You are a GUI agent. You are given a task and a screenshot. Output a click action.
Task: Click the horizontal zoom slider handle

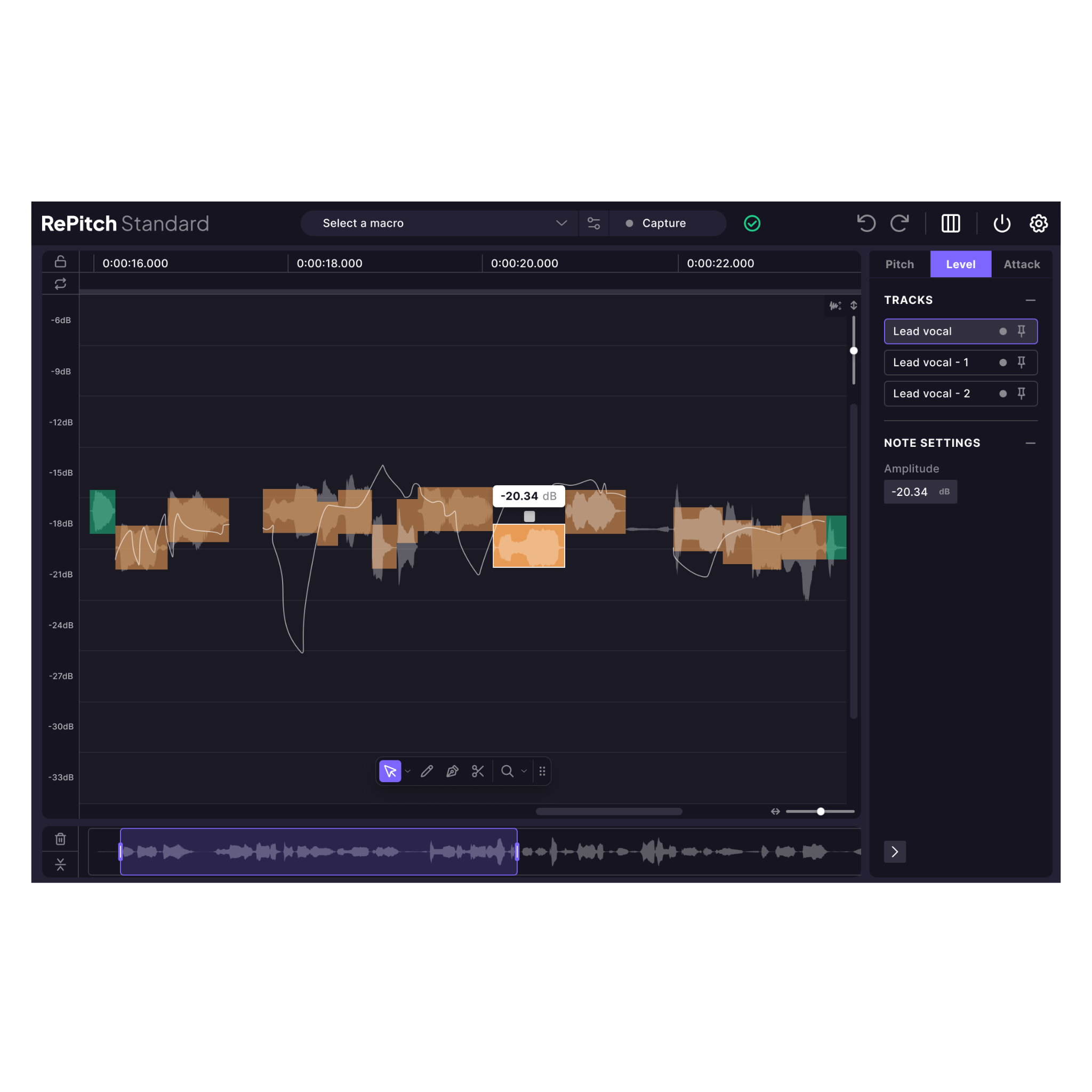pyautogui.click(x=821, y=811)
